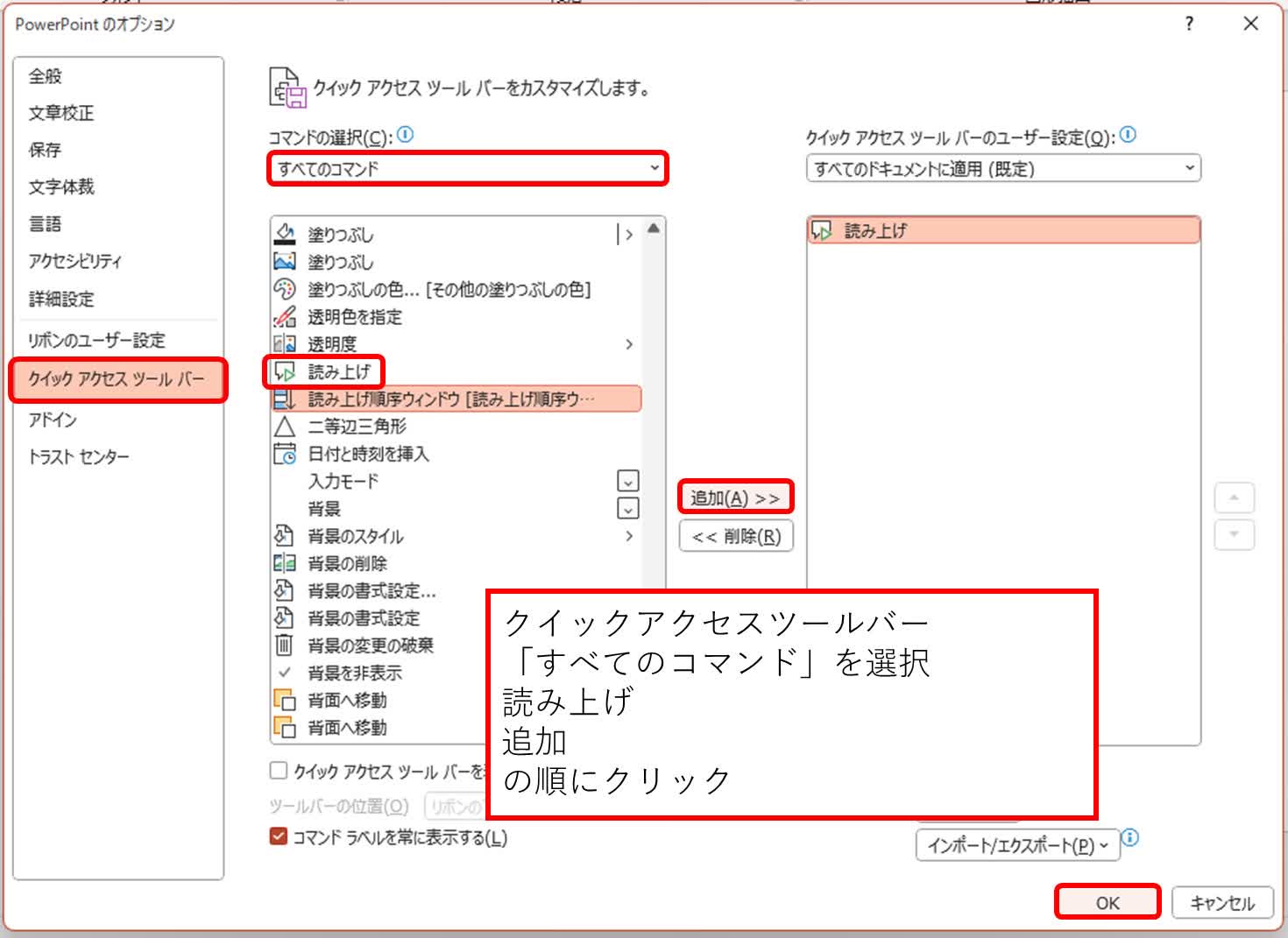Click 読み上げ icon in the right toolbar list
The image size is (1288, 938).
click(x=822, y=230)
